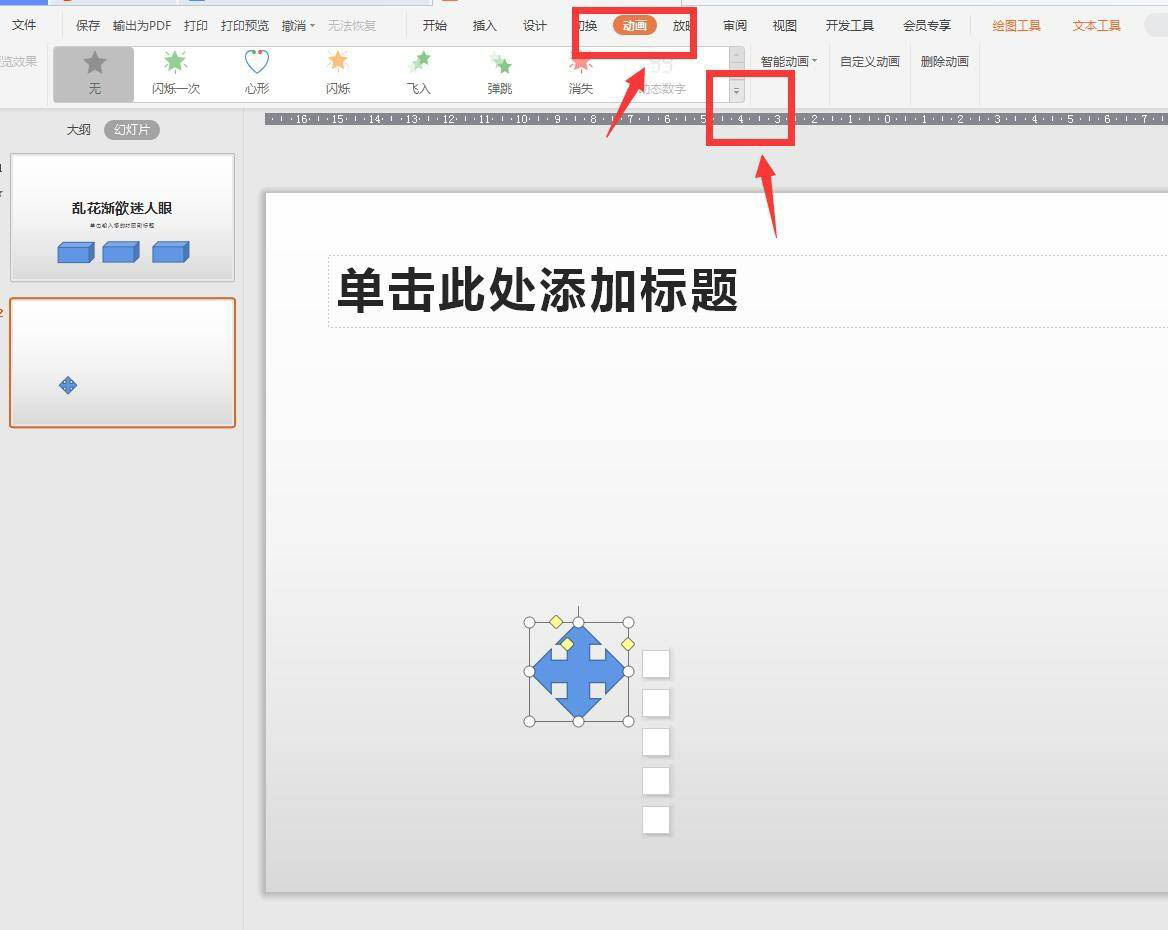1168x930 pixels.
Task: Click 输出为PDF in the toolbar
Action: [x=142, y=26]
